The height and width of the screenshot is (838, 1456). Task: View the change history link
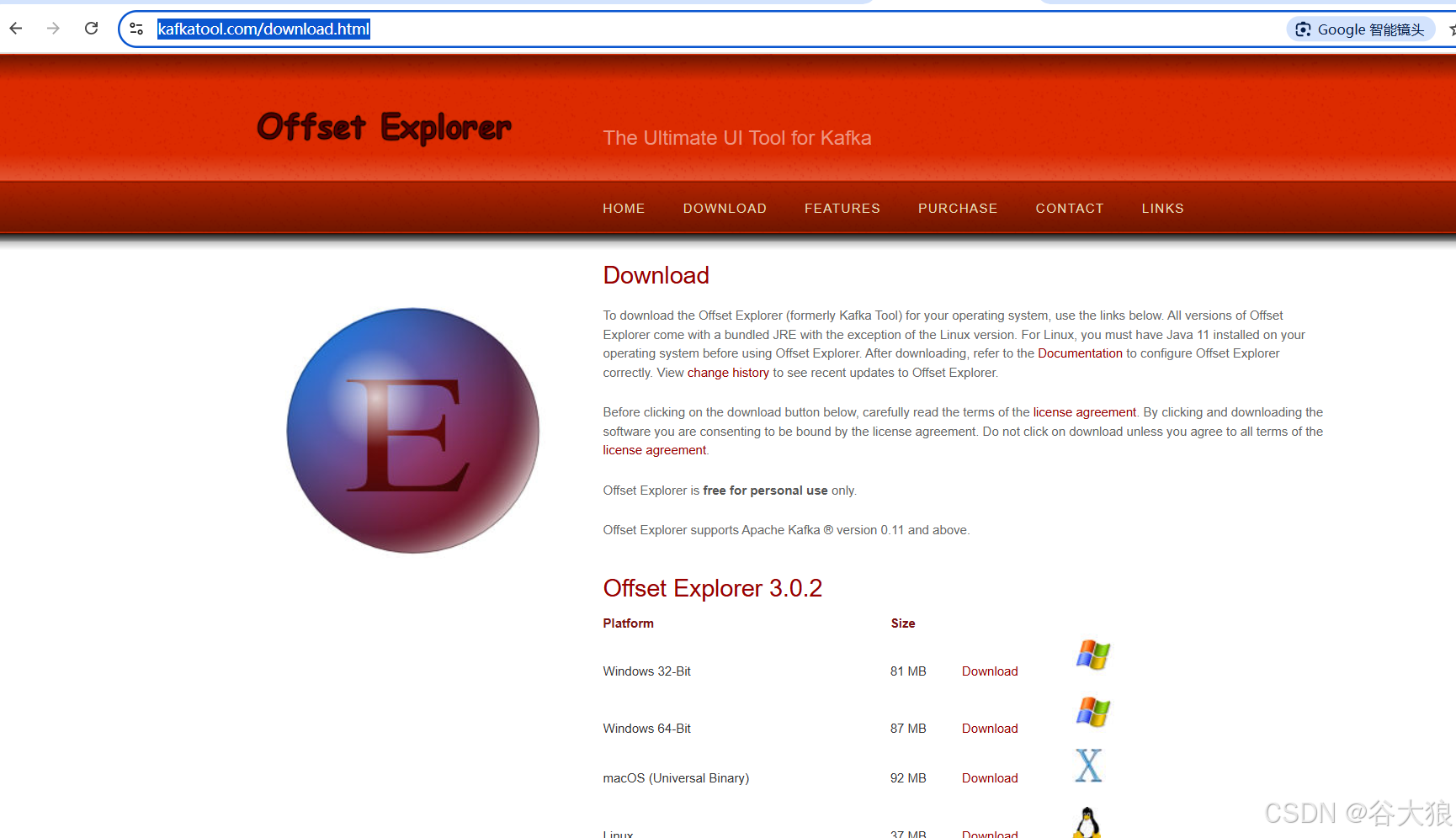[x=728, y=373]
